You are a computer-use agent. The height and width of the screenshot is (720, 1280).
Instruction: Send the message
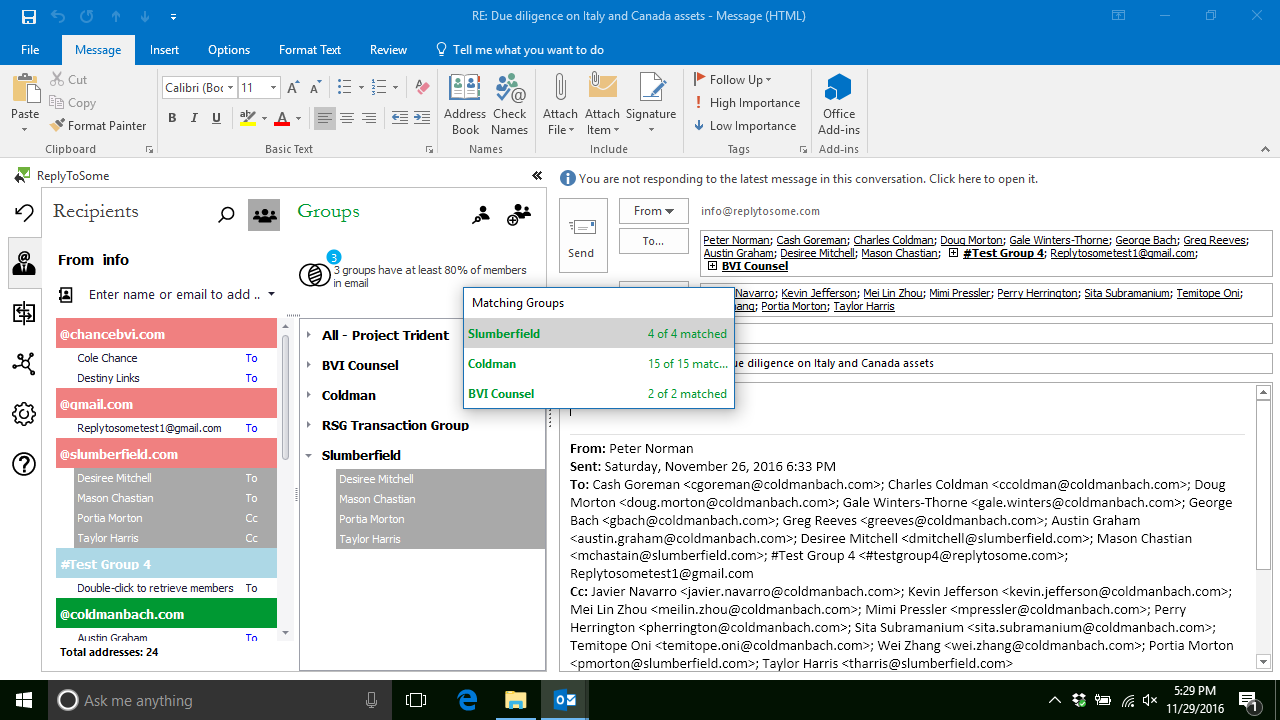pos(581,235)
